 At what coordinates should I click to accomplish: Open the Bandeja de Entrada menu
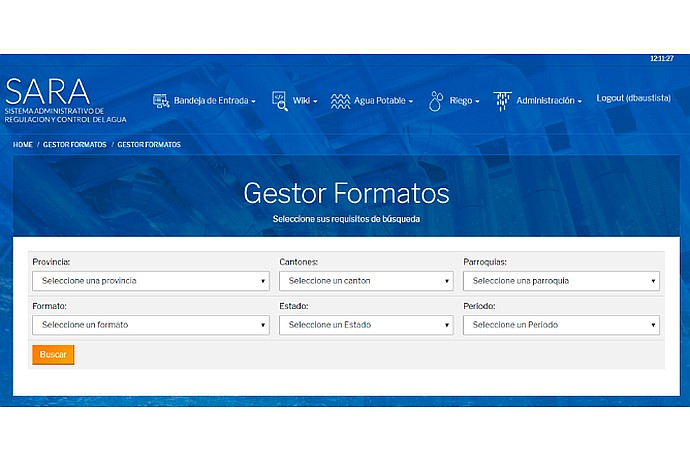214,101
